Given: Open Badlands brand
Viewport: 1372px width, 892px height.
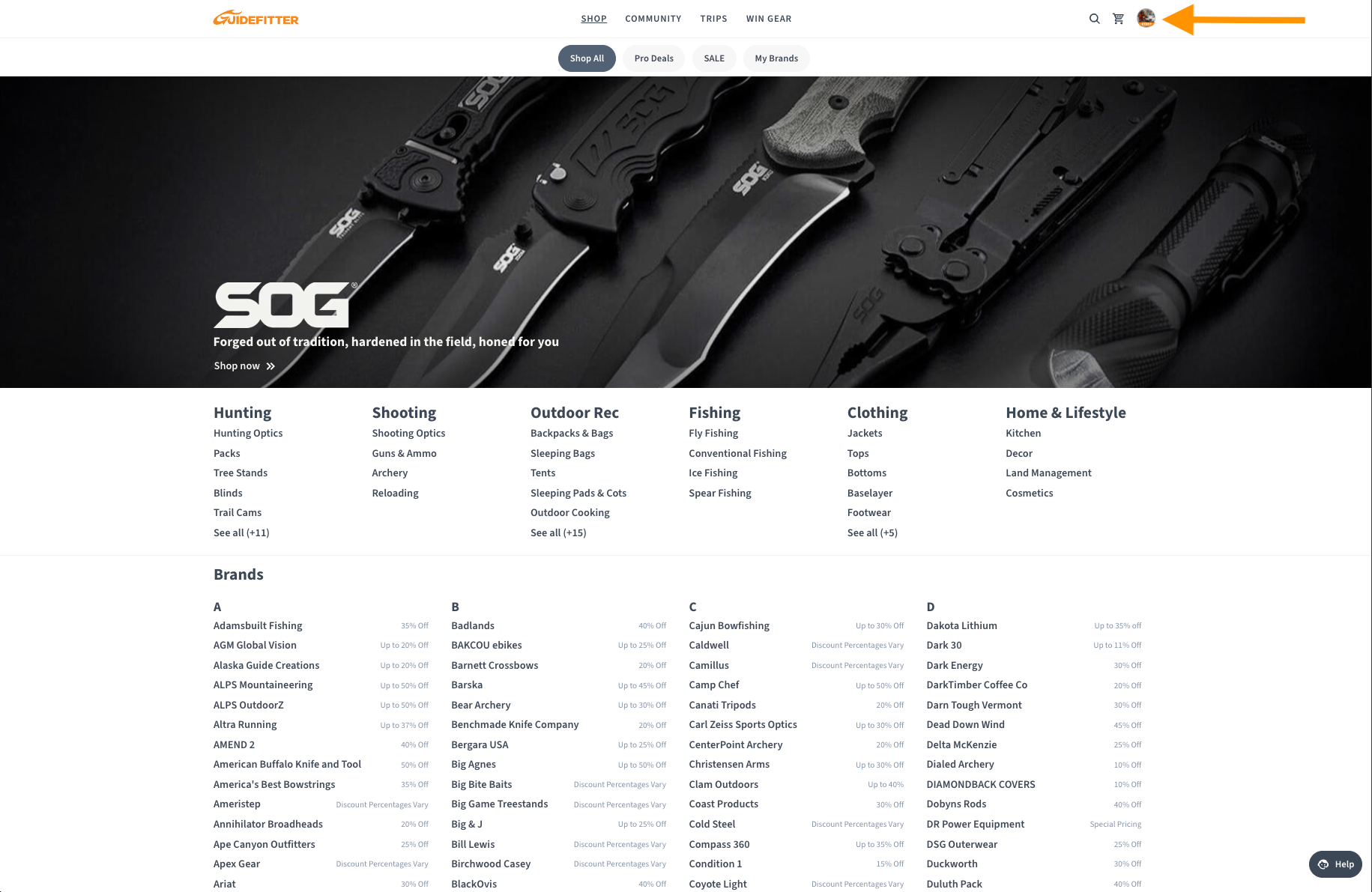Looking at the screenshot, I should pyautogui.click(x=473, y=626).
